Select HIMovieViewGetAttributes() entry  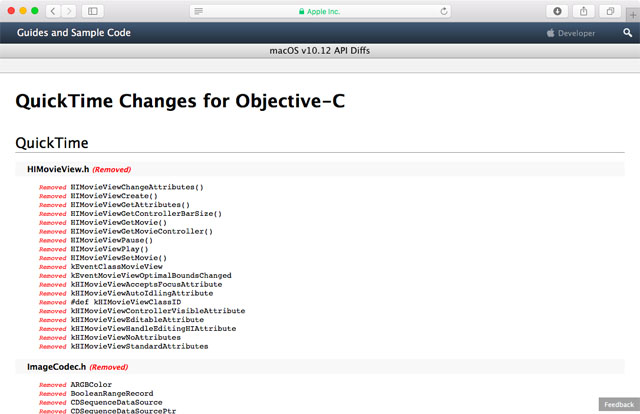(130, 205)
